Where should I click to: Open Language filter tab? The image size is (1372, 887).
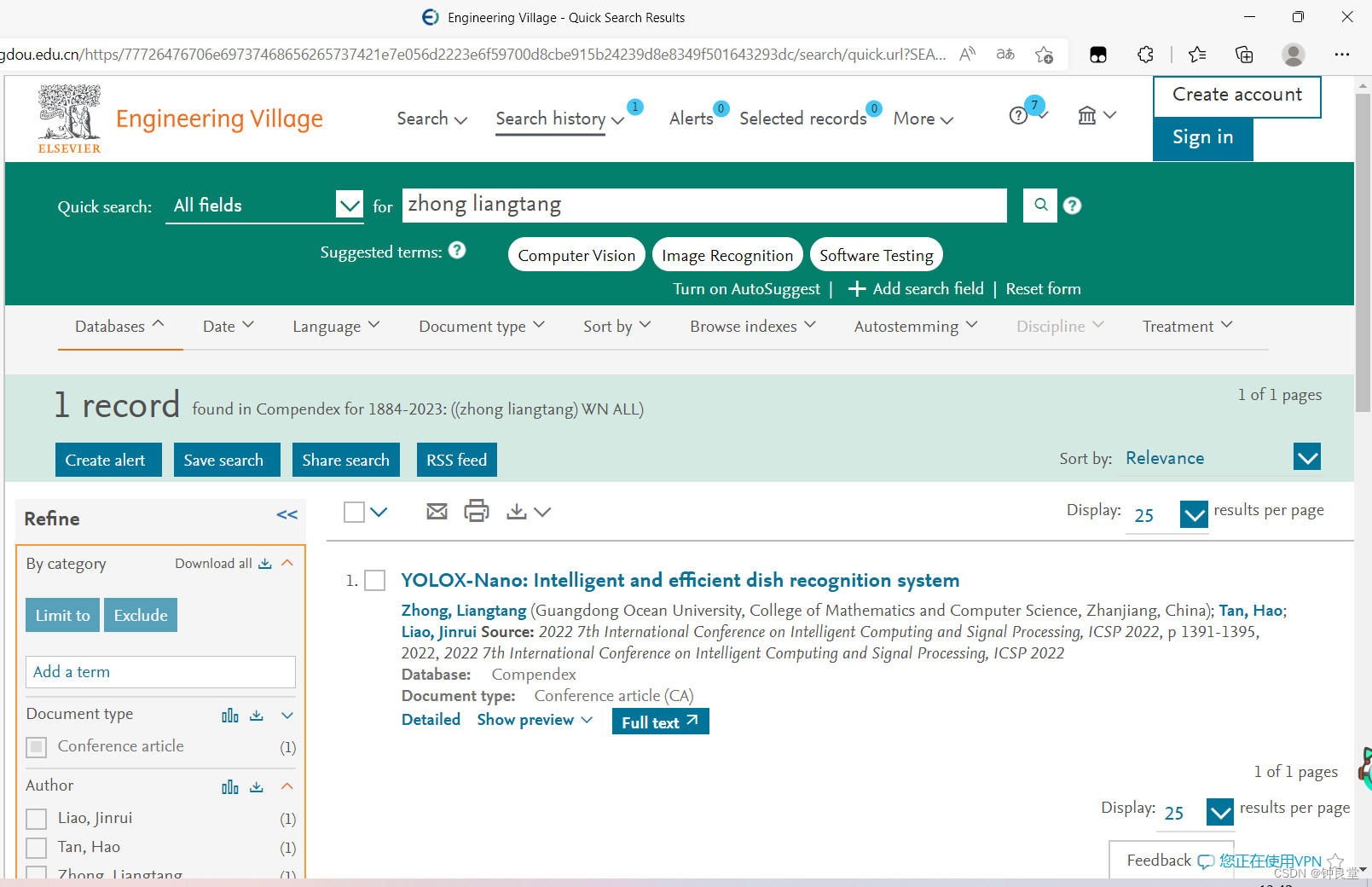coord(336,327)
